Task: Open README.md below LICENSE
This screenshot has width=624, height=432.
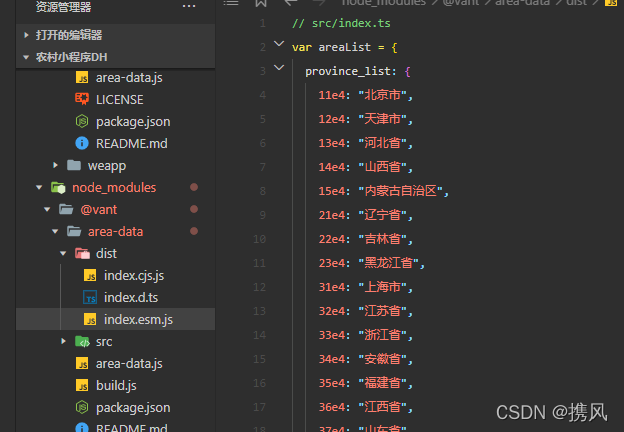Action: 115,143
